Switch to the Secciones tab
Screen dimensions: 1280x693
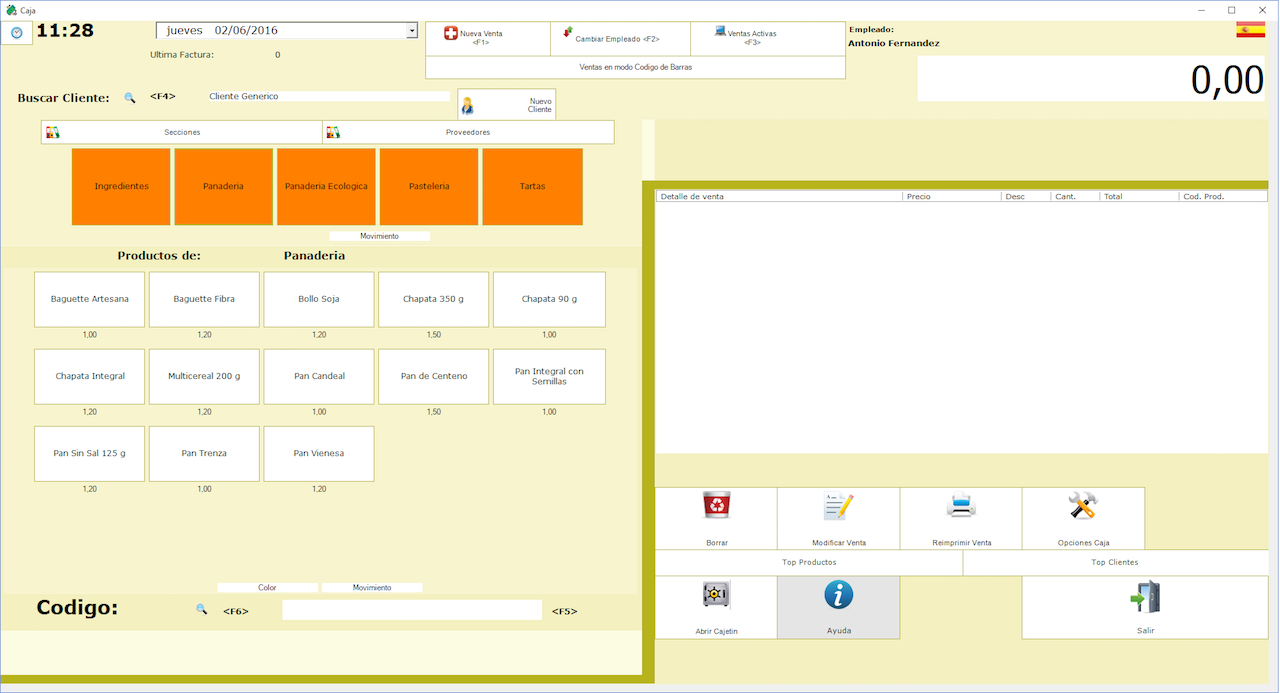coord(182,132)
